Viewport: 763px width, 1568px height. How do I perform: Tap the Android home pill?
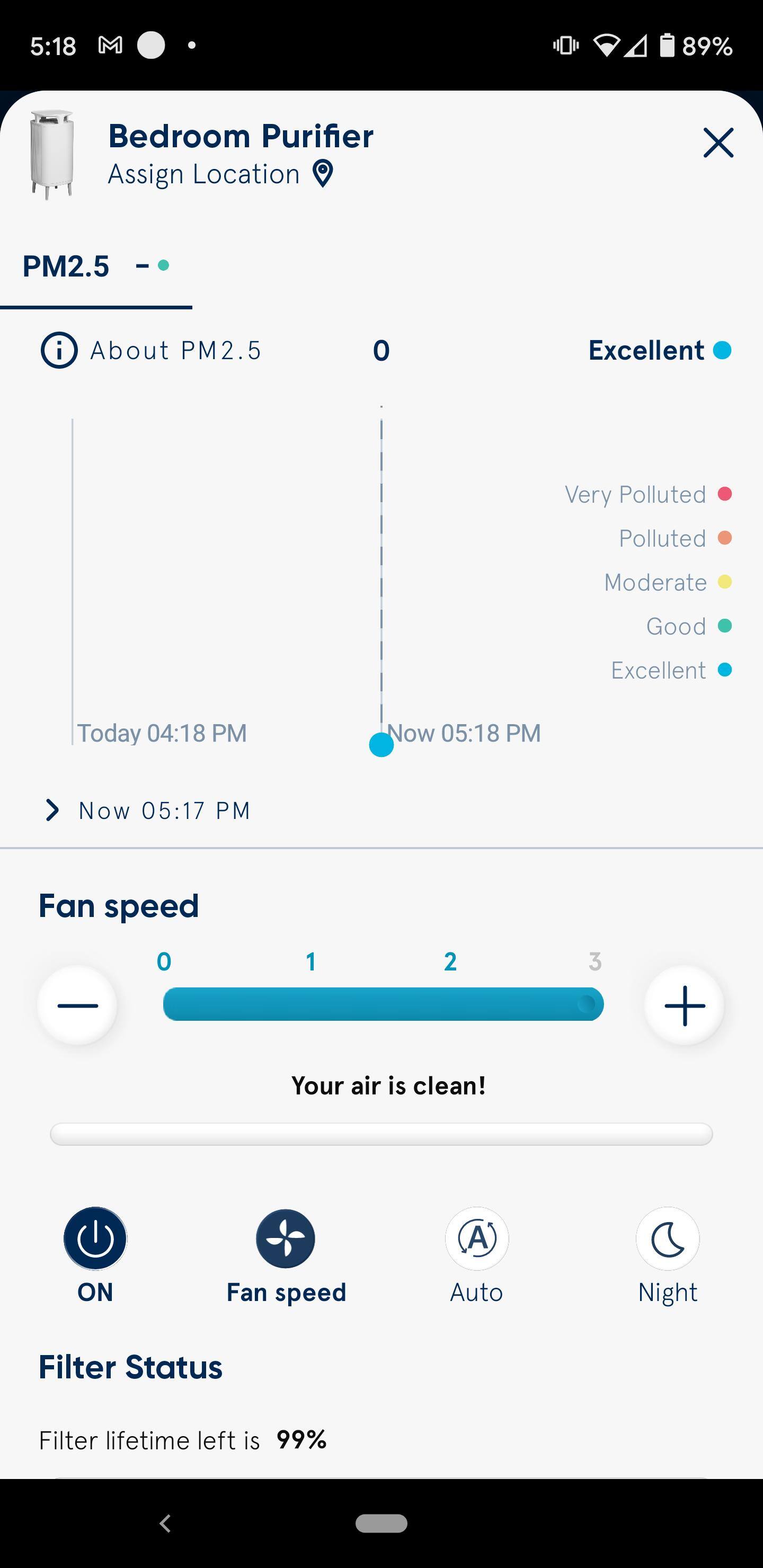[381, 1523]
